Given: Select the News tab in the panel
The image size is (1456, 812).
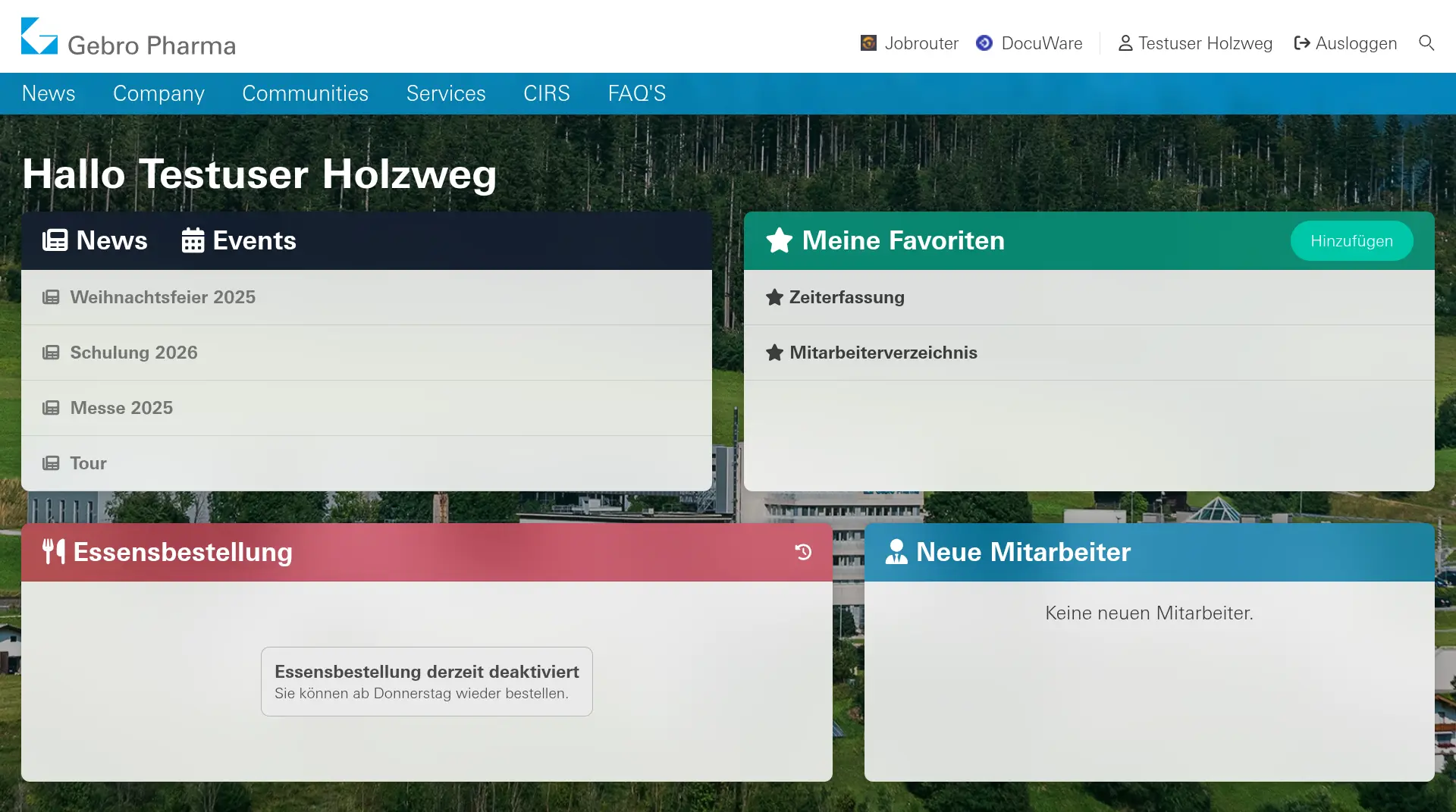Looking at the screenshot, I should coord(95,240).
